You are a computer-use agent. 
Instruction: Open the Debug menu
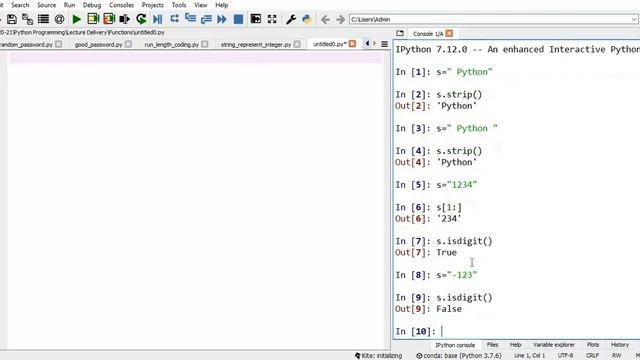[92, 5]
